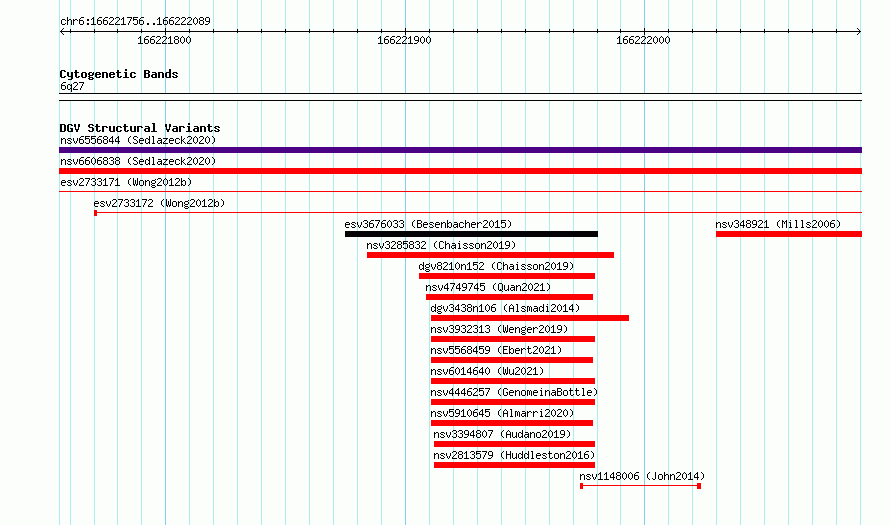Open nsv6606838 (Sedlazeck2020) variant label
Viewport: 890px width, 525px height.
click(138, 161)
